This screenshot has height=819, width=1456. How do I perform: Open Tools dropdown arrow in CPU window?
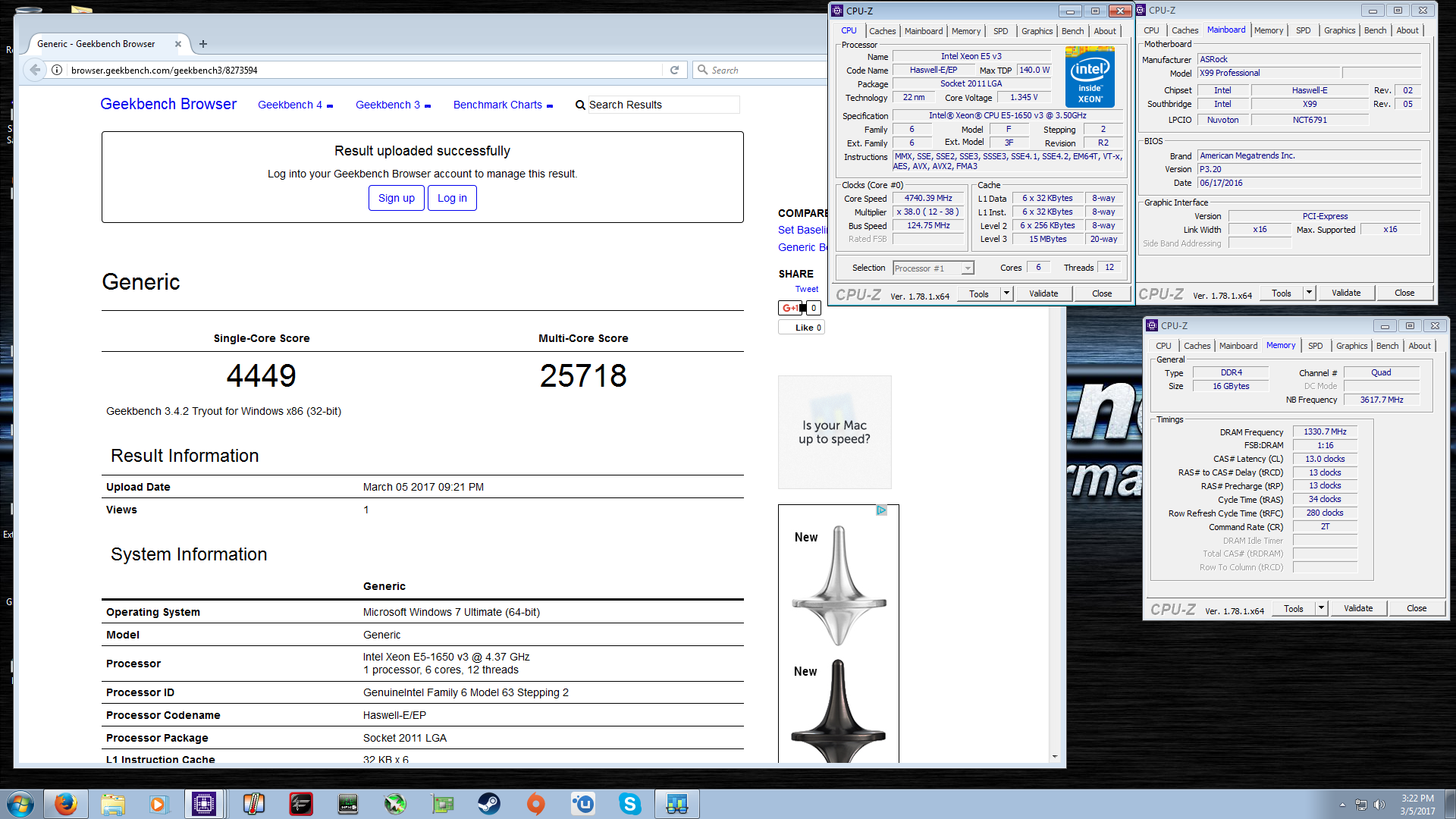pyautogui.click(x=1006, y=293)
